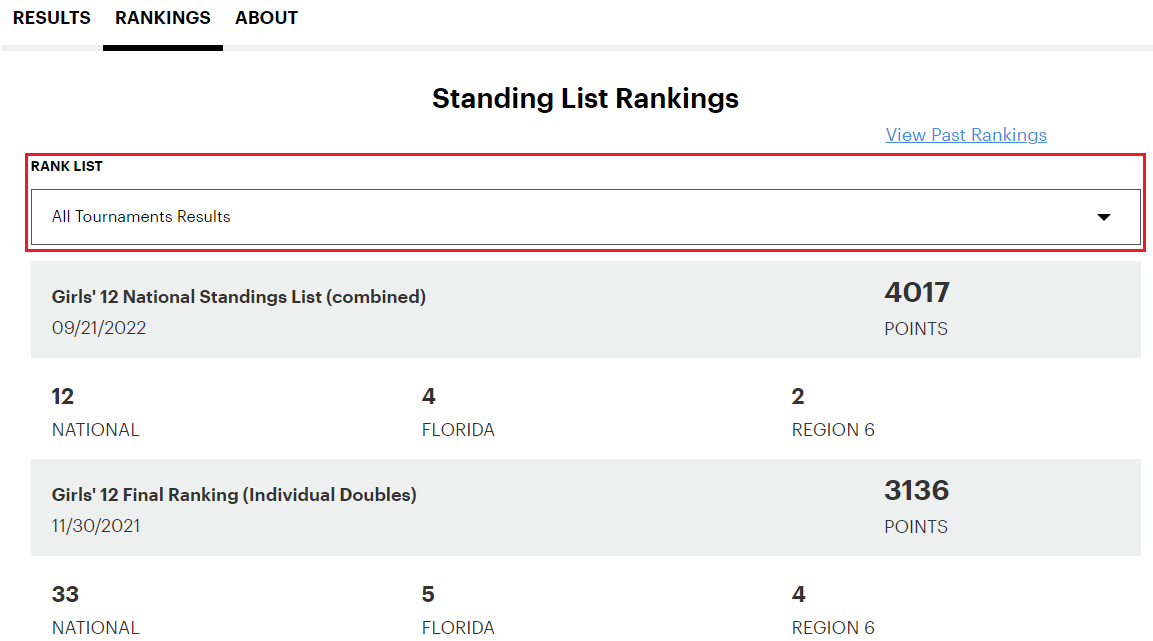Click the Florida rank 5 value
The height and width of the screenshot is (641, 1153).
429,595
